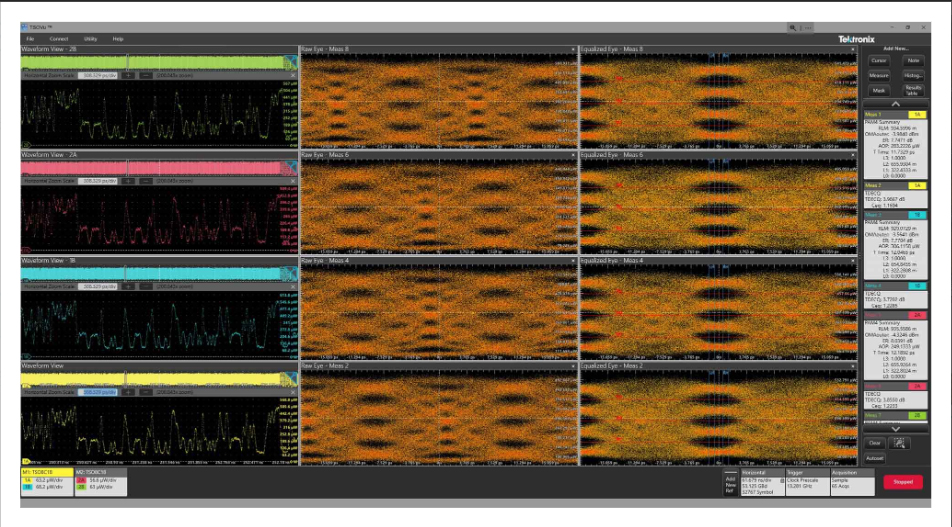This screenshot has width=952, height=527.
Task: Open the M2: TSO8C18 module badge
Action: (x=101, y=483)
